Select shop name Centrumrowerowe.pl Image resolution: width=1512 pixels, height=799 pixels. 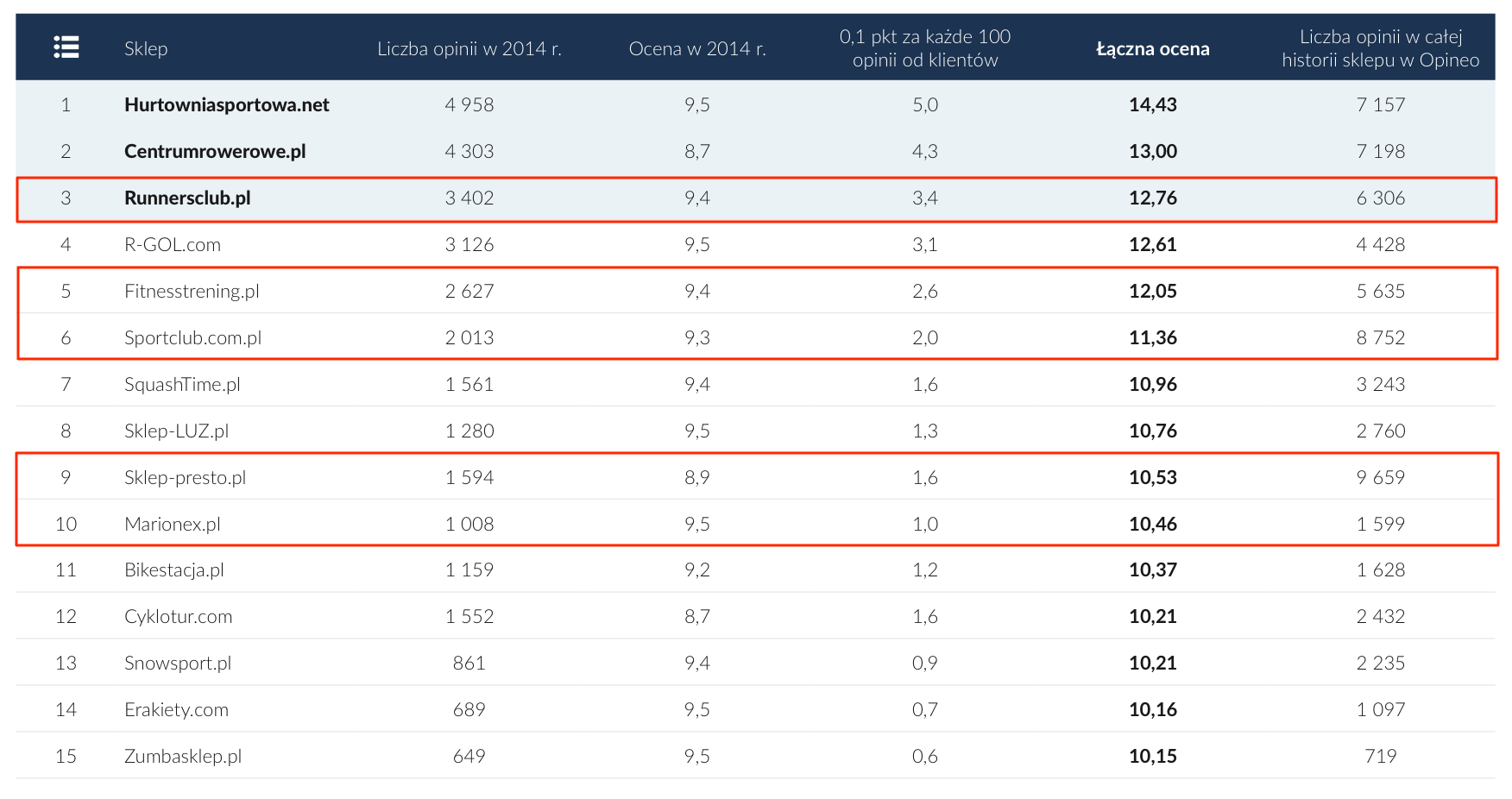click(x=215, y=151)
